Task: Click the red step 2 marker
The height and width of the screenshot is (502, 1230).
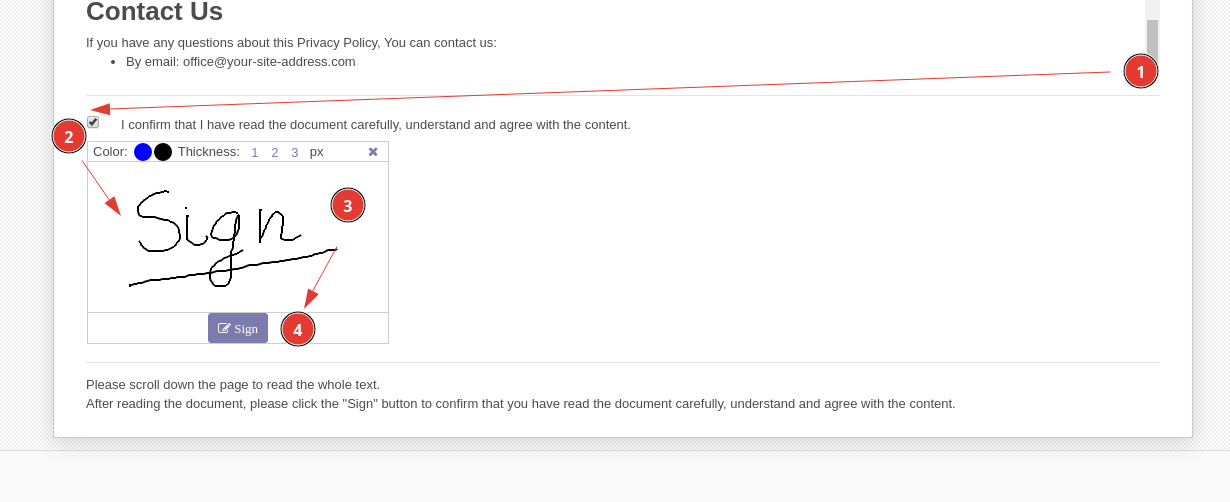Action: click(69, 136)
